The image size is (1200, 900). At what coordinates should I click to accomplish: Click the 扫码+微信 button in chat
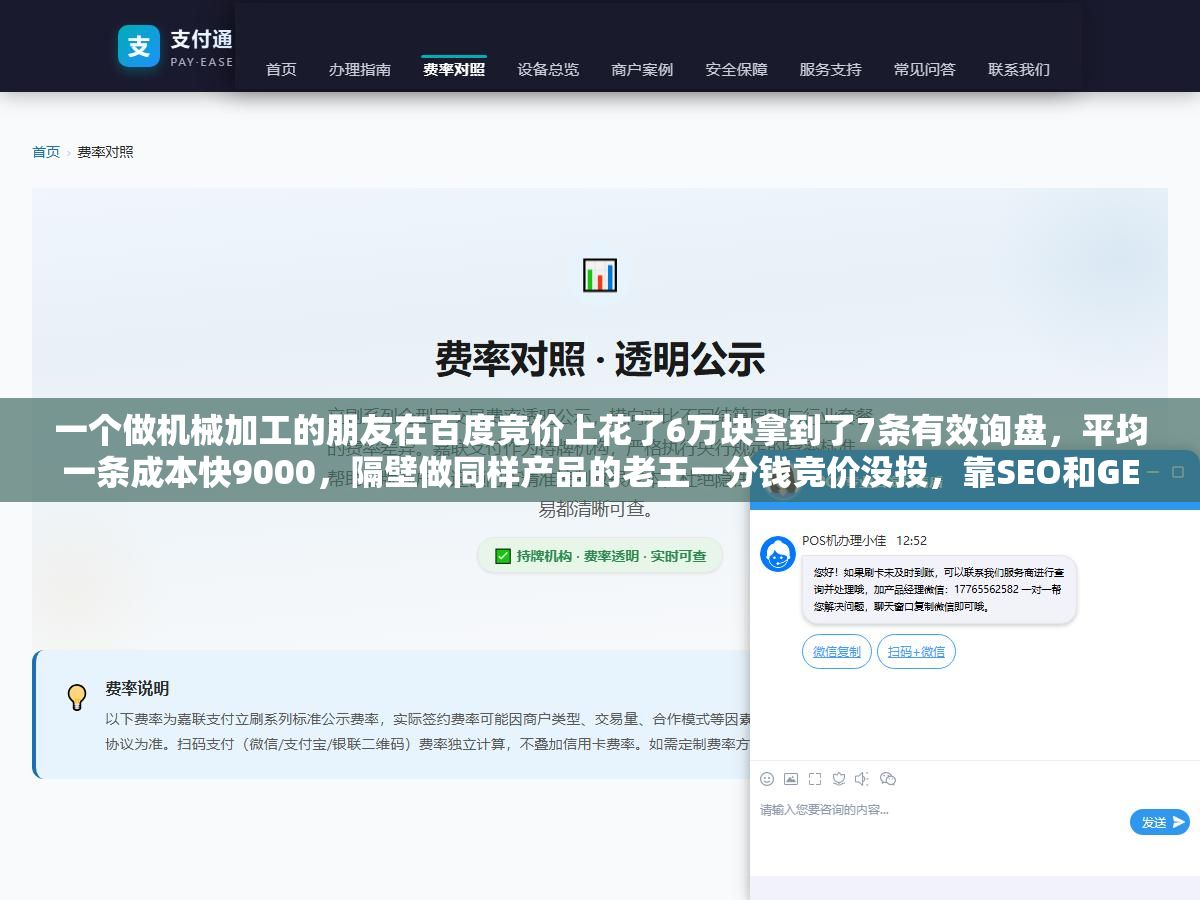[916, 652]
